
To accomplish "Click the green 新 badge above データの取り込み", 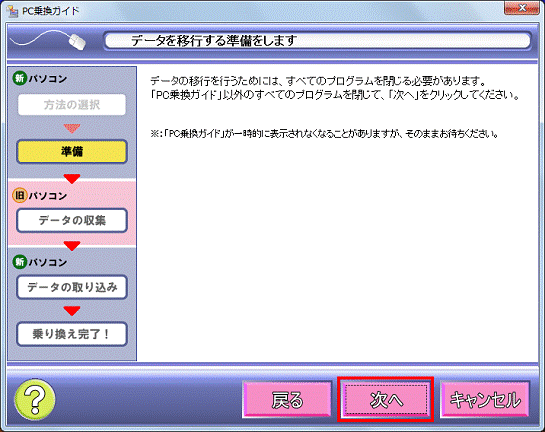I will [19, 261].
